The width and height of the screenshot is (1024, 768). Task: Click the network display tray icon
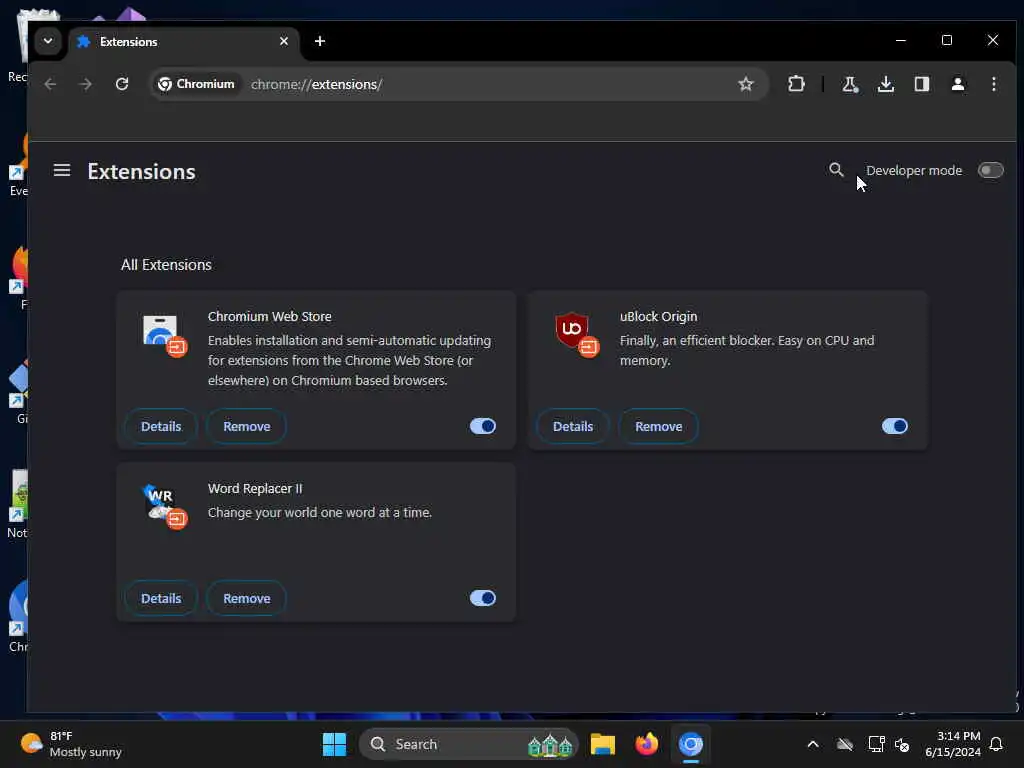pos(876,744)
